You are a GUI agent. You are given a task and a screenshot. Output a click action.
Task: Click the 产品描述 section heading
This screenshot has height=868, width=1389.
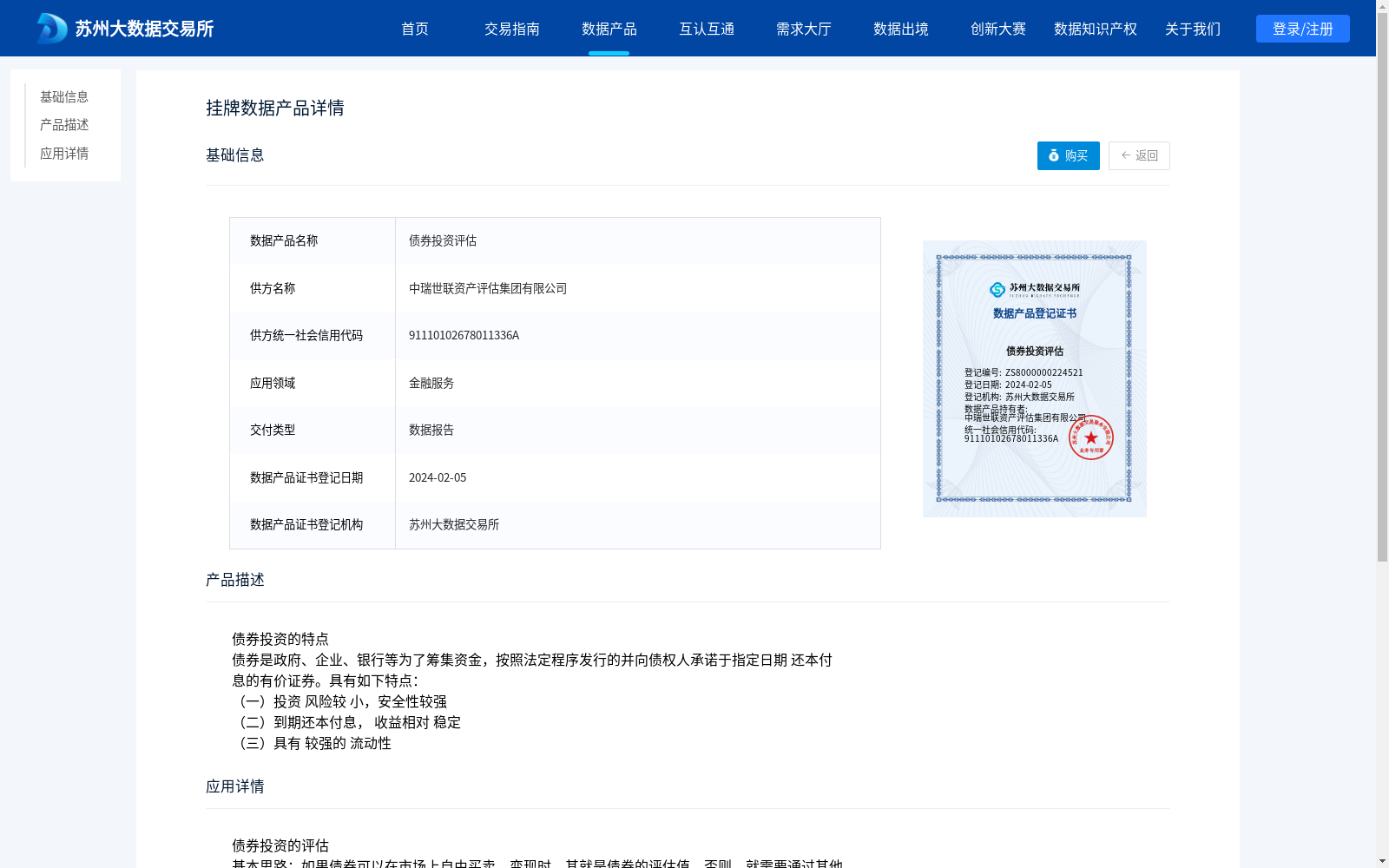[235, 580]
